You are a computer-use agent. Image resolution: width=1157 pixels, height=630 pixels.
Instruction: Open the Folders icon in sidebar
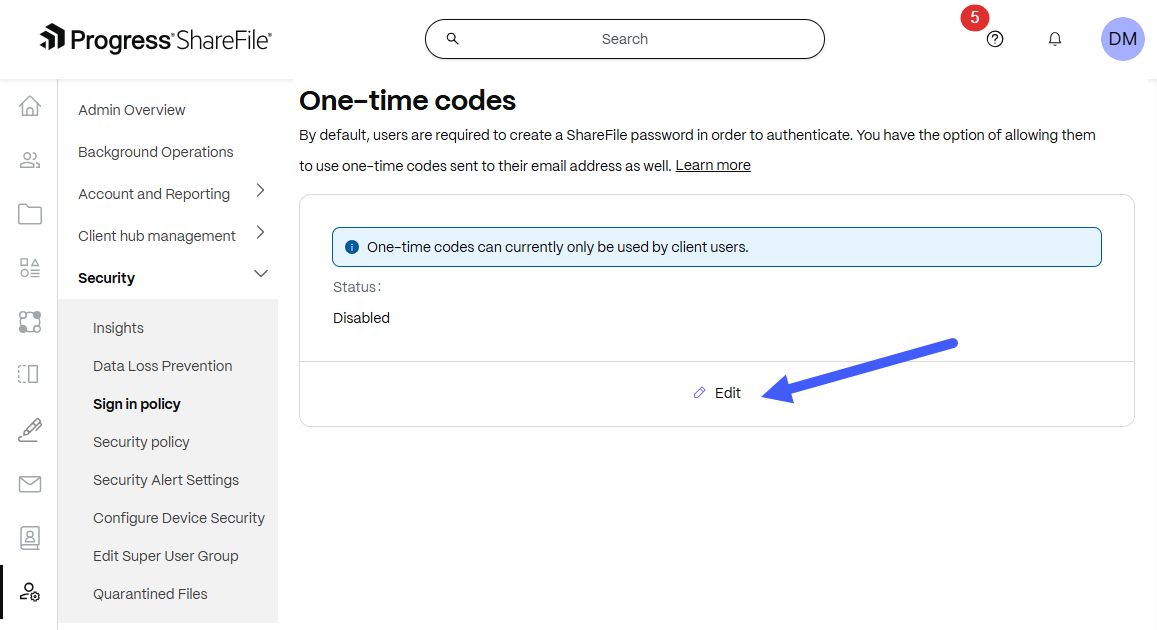(x=30, y=214)
